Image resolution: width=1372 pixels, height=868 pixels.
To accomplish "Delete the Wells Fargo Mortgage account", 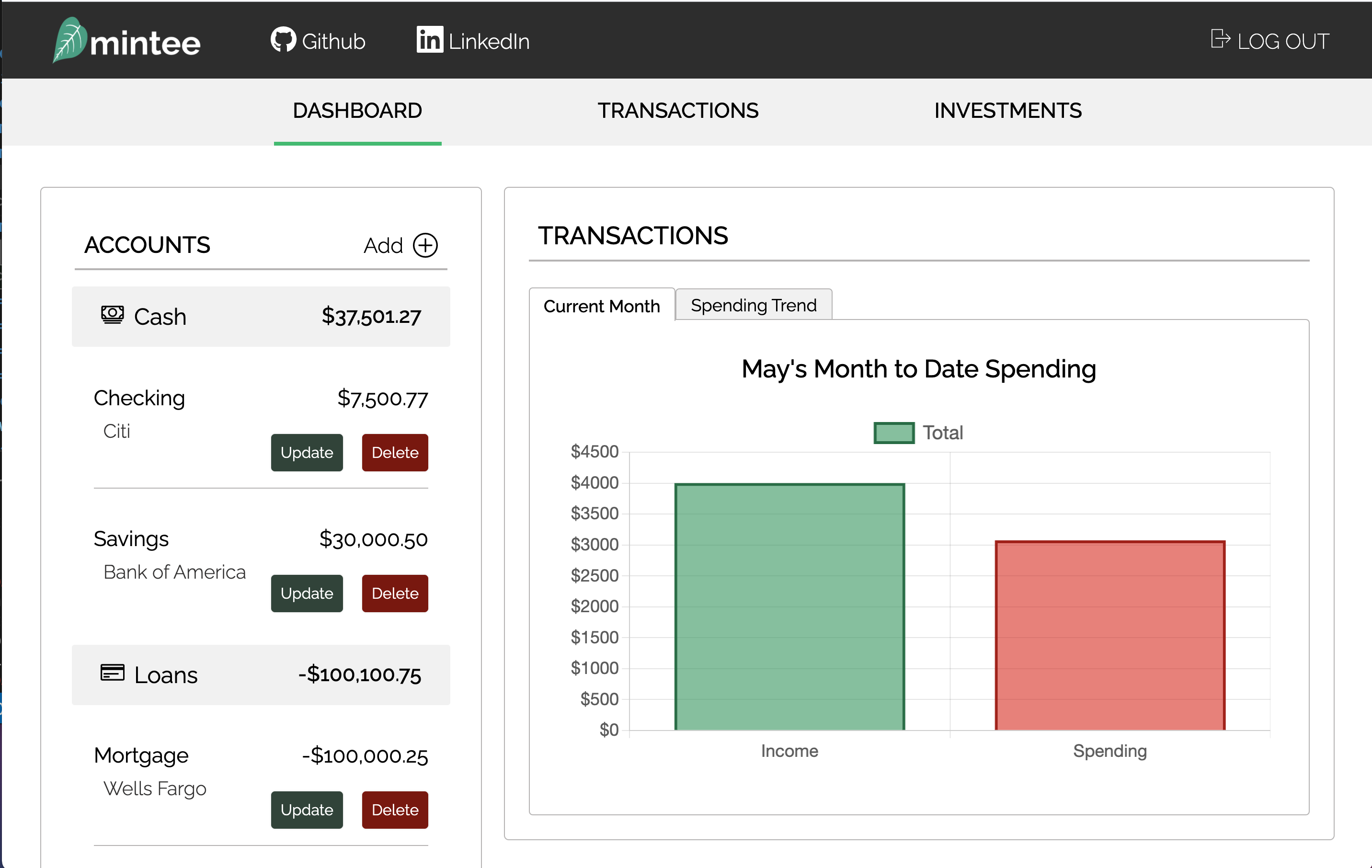I will pos(395,810).
